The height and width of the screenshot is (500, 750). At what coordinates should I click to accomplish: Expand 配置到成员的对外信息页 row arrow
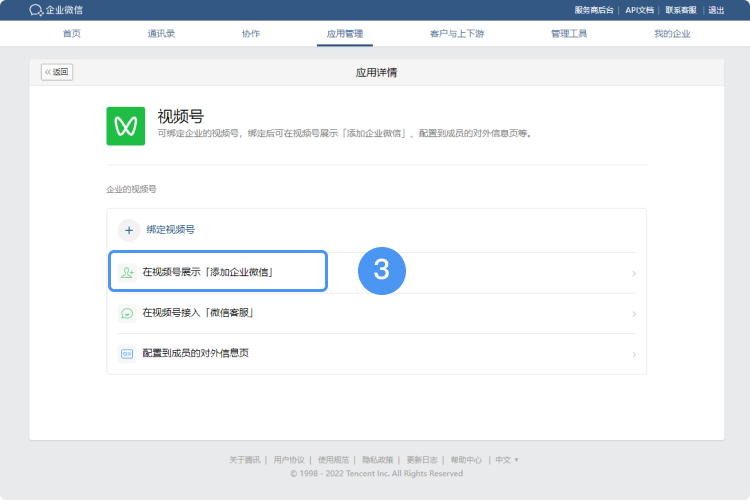click(634, 354)
